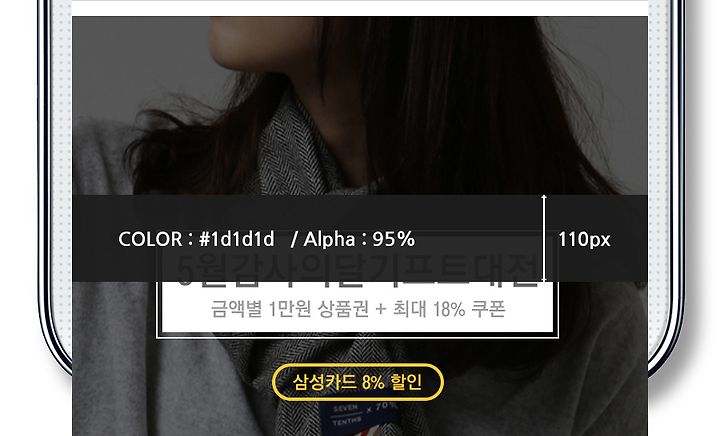
Task: Click the vertical height measurement arrow line
Action: coord(544,238)
